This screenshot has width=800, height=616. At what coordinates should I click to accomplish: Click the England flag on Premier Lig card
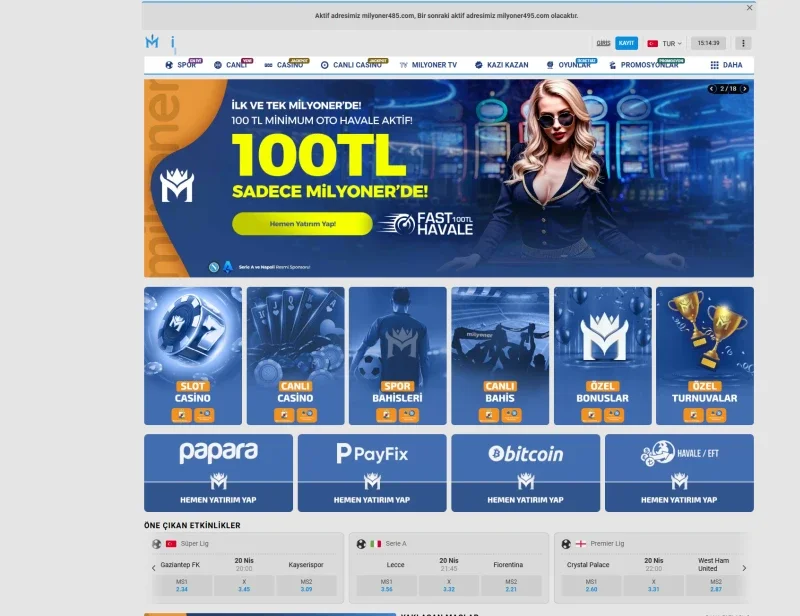pos(581,544)
